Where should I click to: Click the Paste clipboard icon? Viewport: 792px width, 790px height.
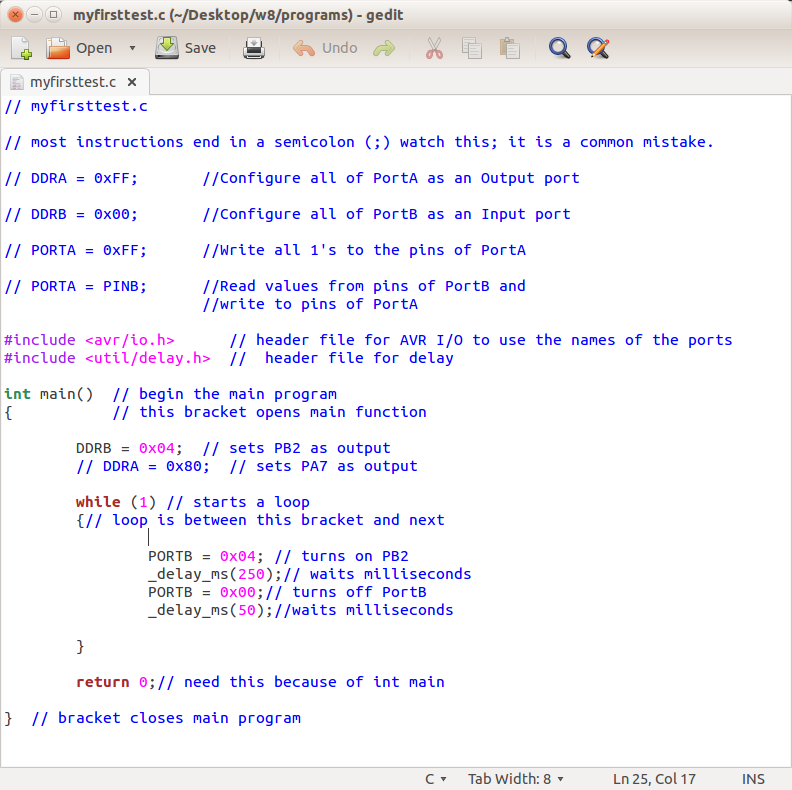click(x=510, y=48)
